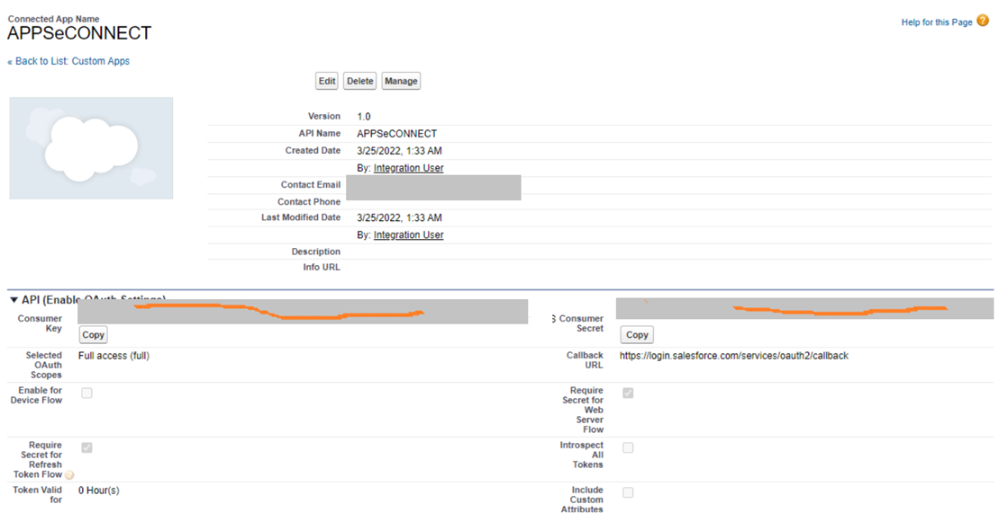
Task: Copy the Consumer Key
Action: 93,334
